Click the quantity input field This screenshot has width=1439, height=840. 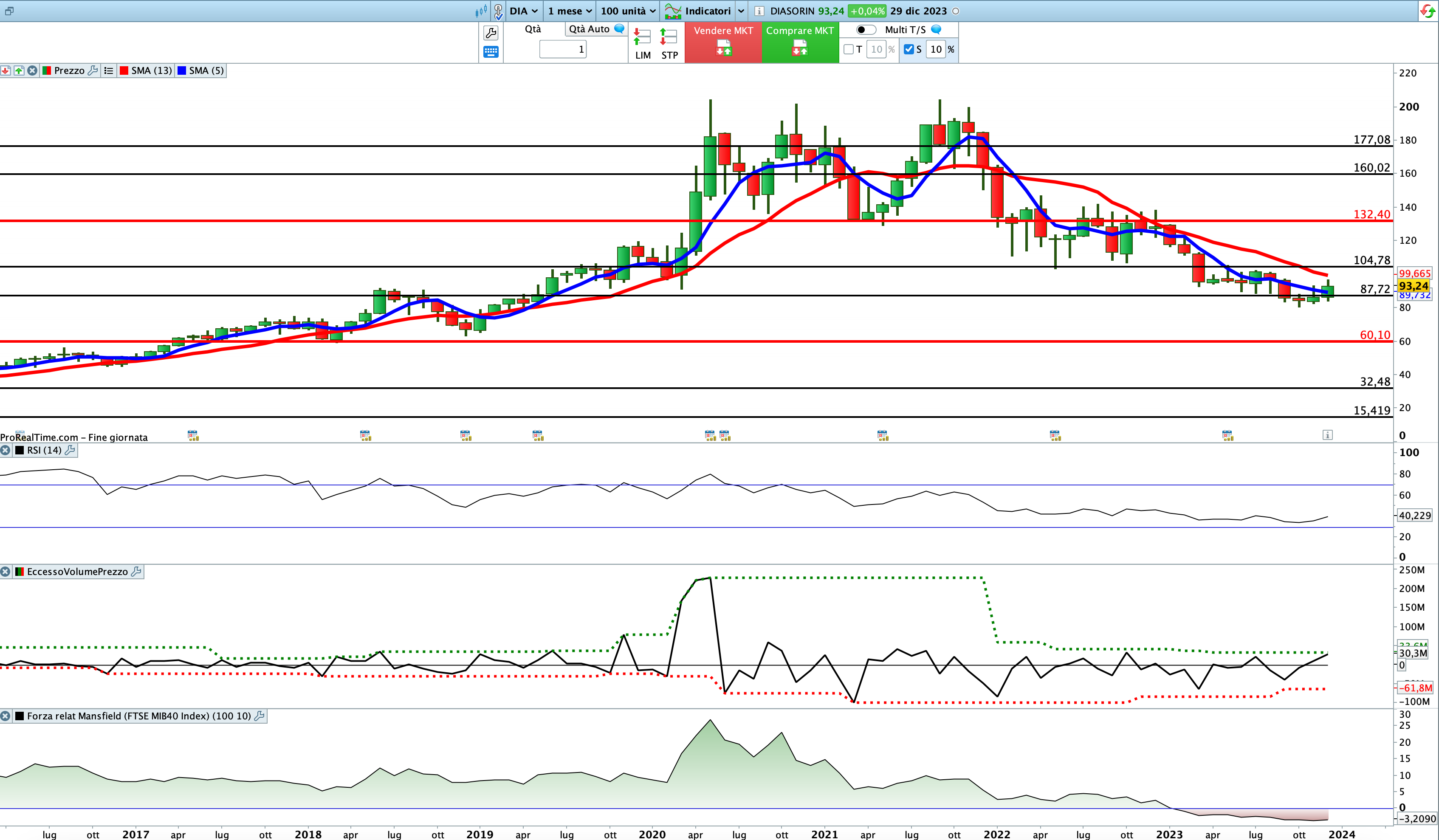click(x=562, y=49)
